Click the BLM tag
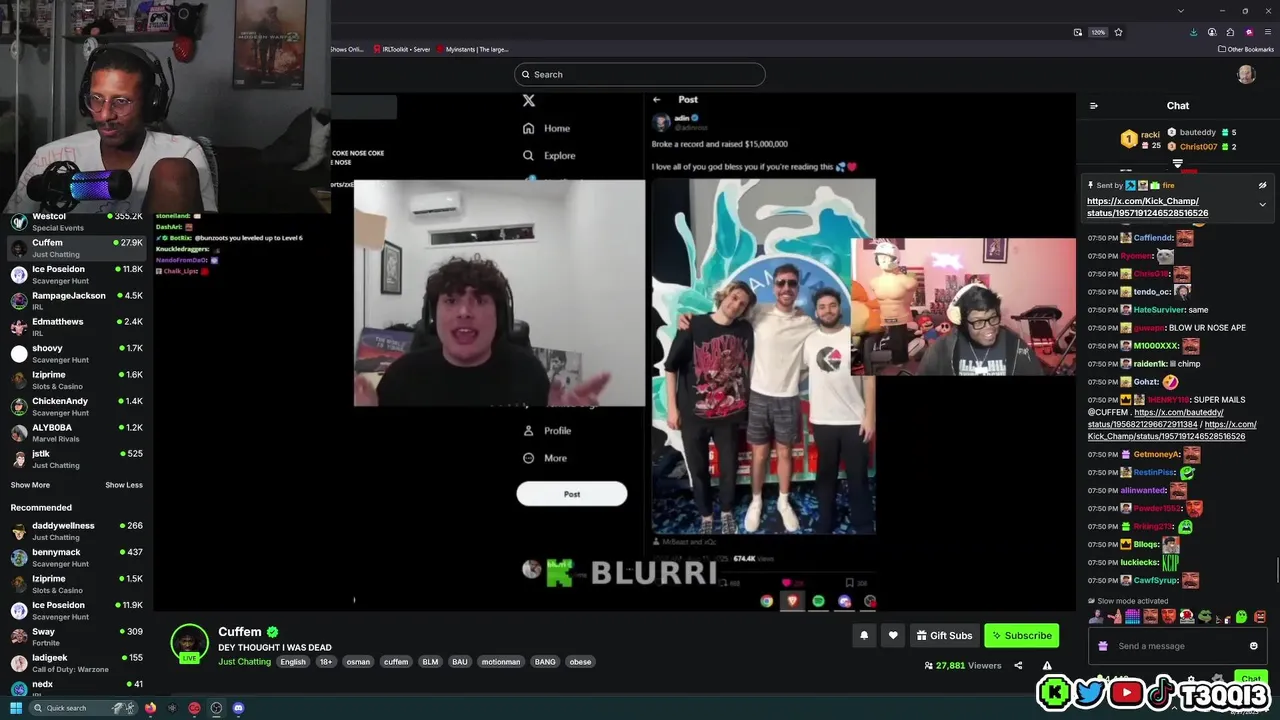The height and width of the screenshot is (720, 1280). pos(430,662)
